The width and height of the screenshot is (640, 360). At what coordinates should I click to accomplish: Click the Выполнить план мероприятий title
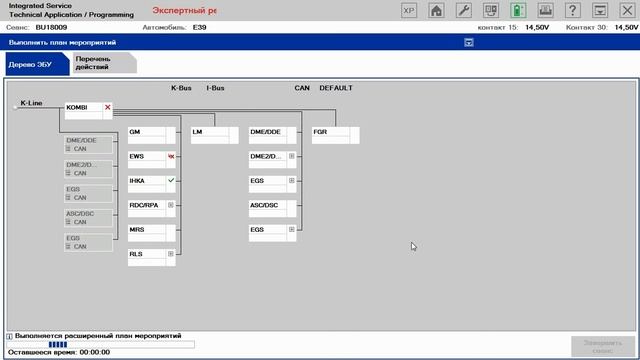[62, 42]
